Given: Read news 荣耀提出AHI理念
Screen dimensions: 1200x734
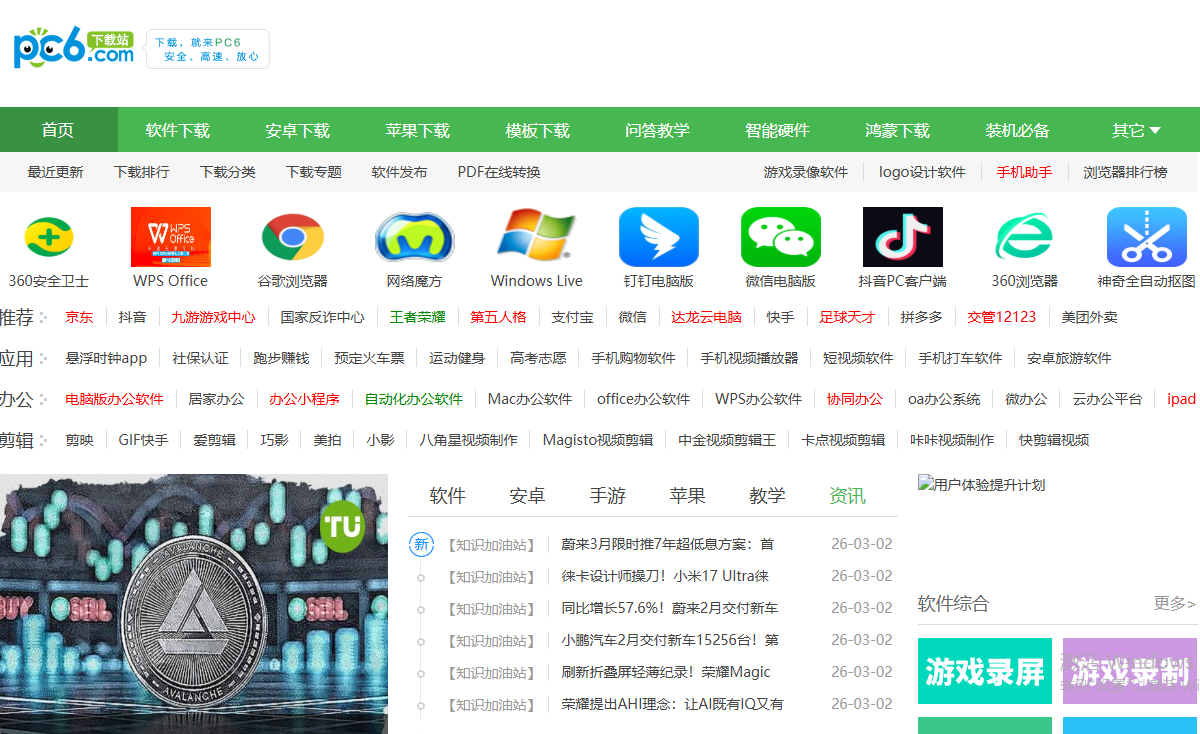Looking at the screenshot, I should 672,704.
